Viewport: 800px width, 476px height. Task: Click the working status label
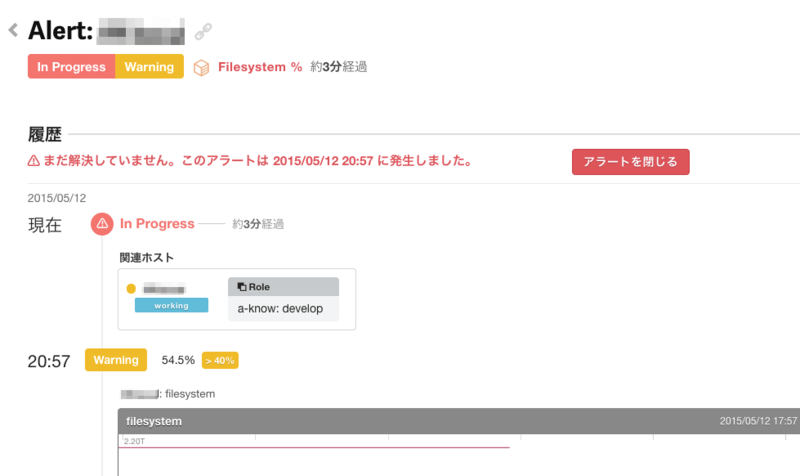point(171,305)
